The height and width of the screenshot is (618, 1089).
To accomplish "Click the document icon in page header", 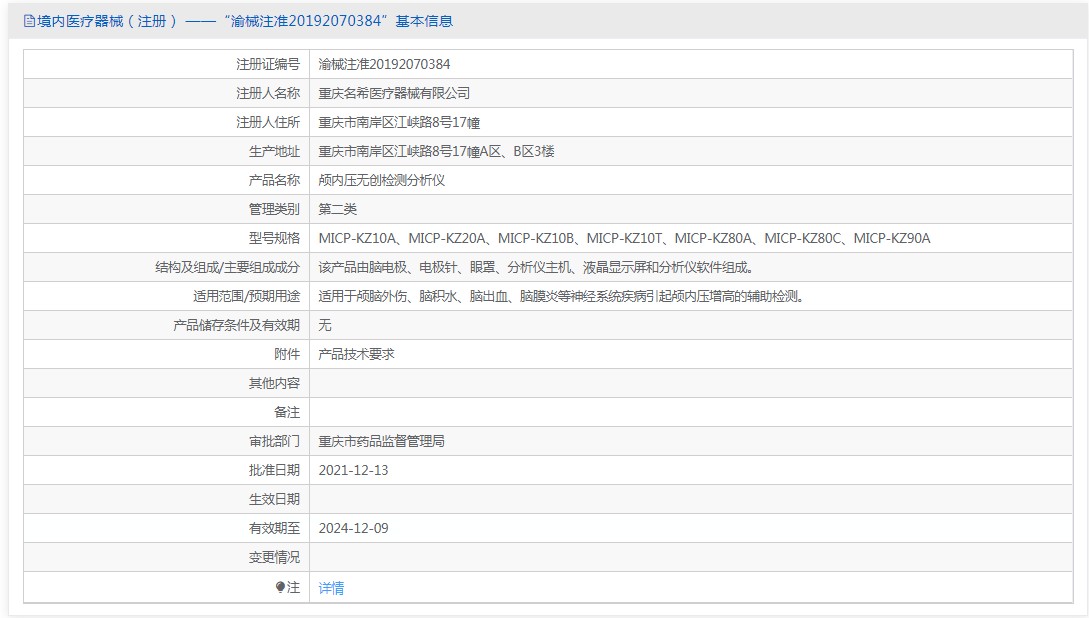I will click(29, 22).
